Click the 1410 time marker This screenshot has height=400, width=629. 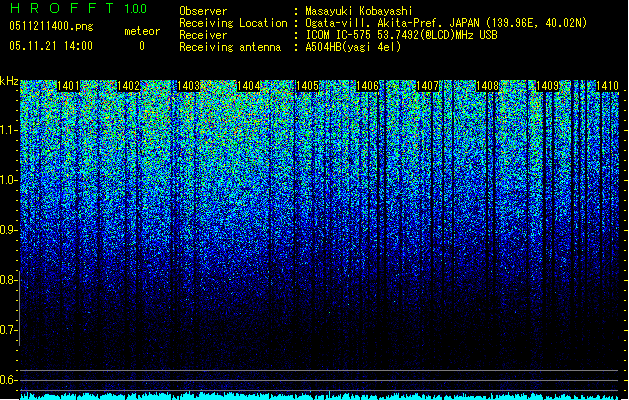607,86
